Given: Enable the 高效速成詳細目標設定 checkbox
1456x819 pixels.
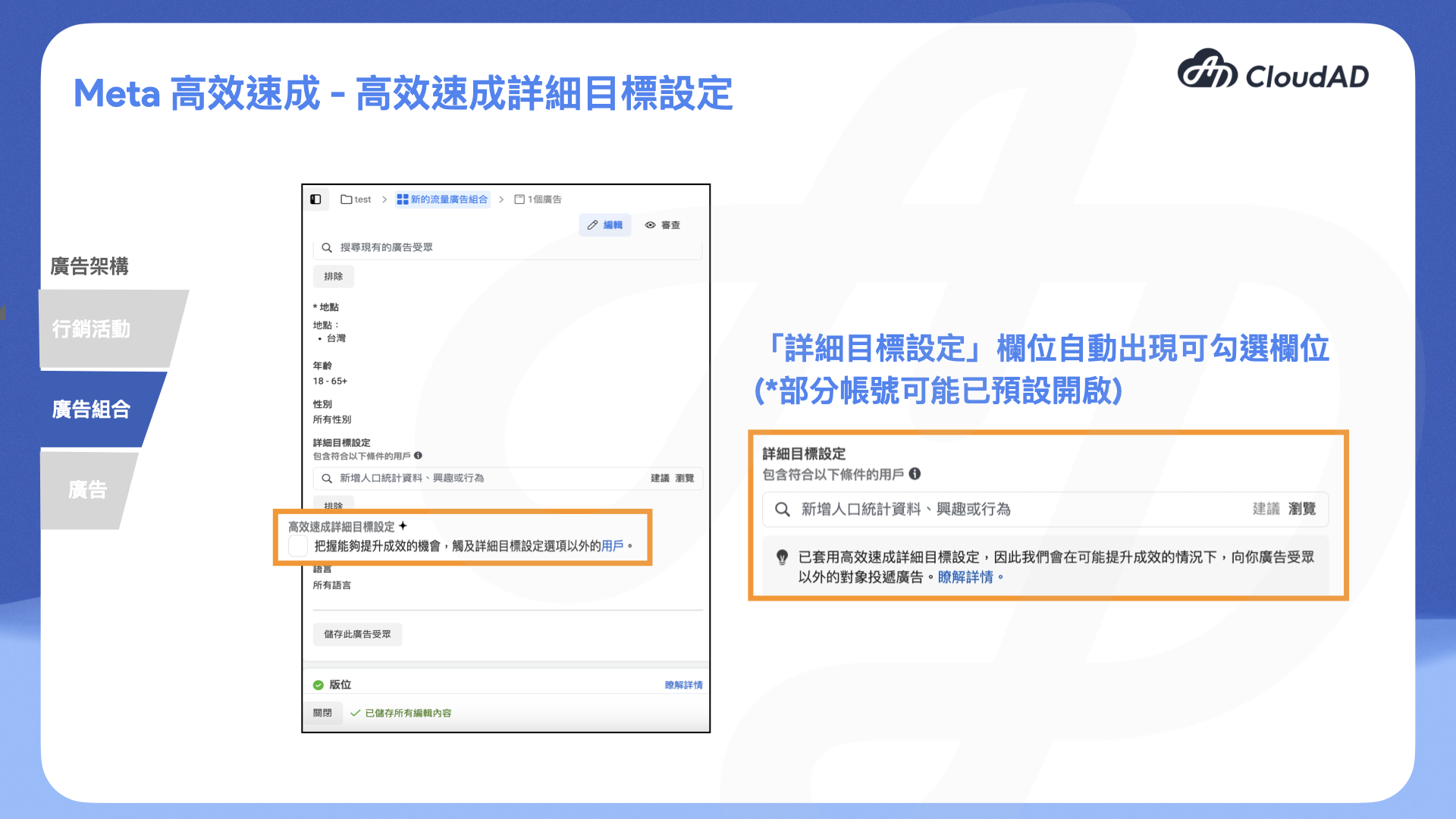Looking at the screenshot, I should pyautogui.click(x=297, y=545).
